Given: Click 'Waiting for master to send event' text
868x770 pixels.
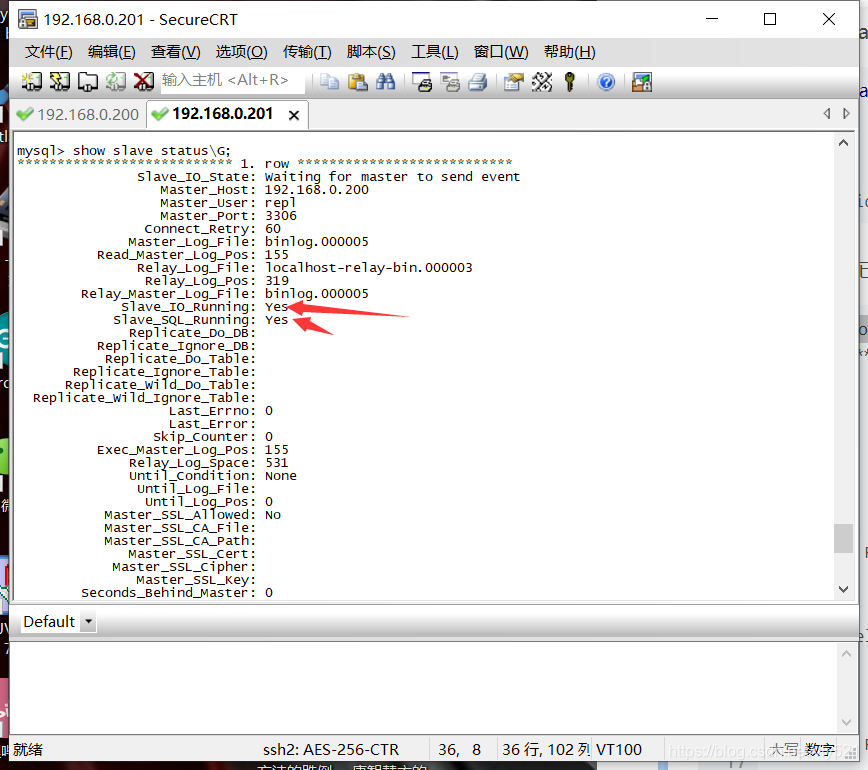Looking at the screenshot, I should [x=392, y=177].
